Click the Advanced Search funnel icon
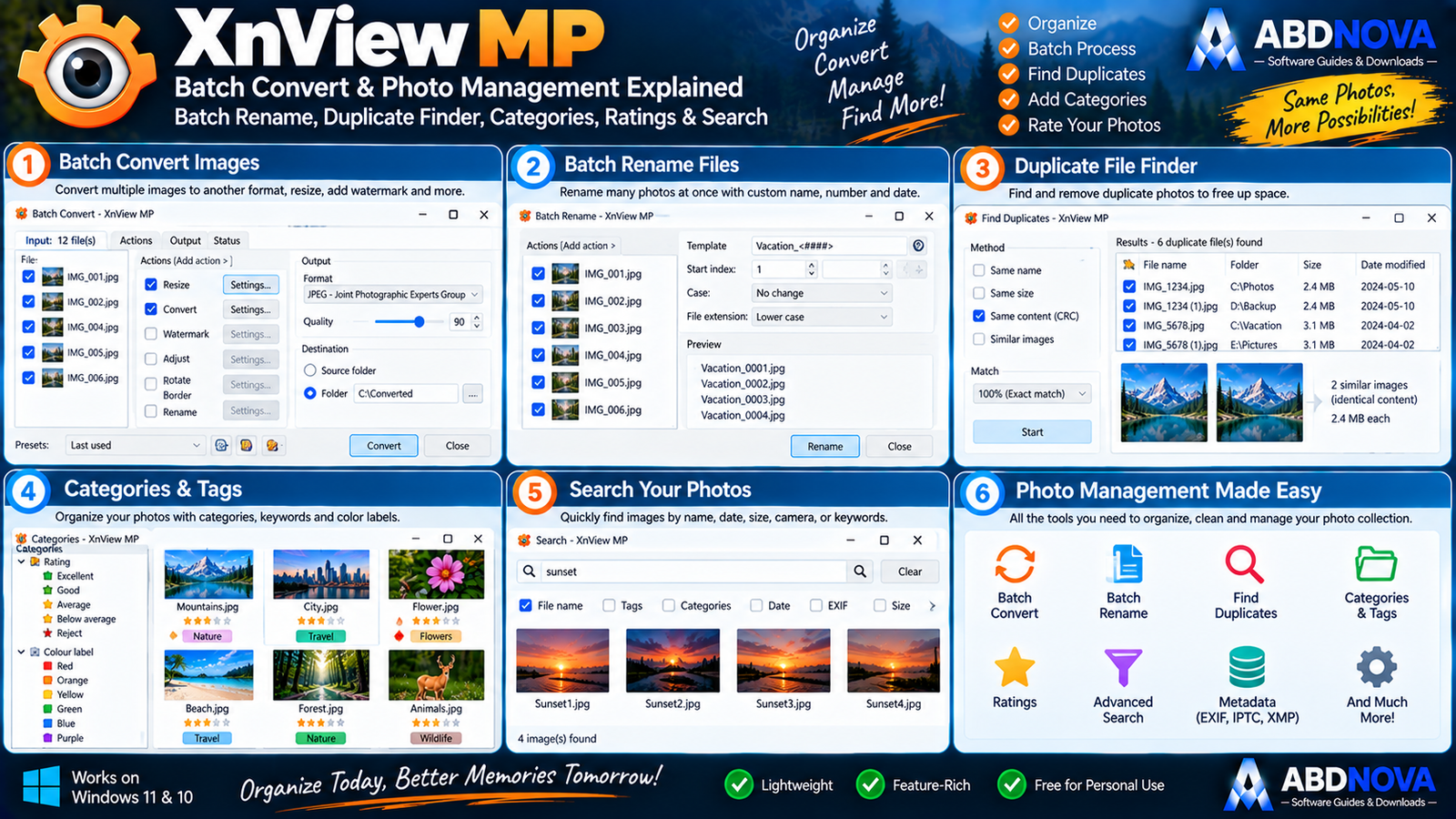Image resolution: width=1456 pixels, height=819 pixels. 1123,668
